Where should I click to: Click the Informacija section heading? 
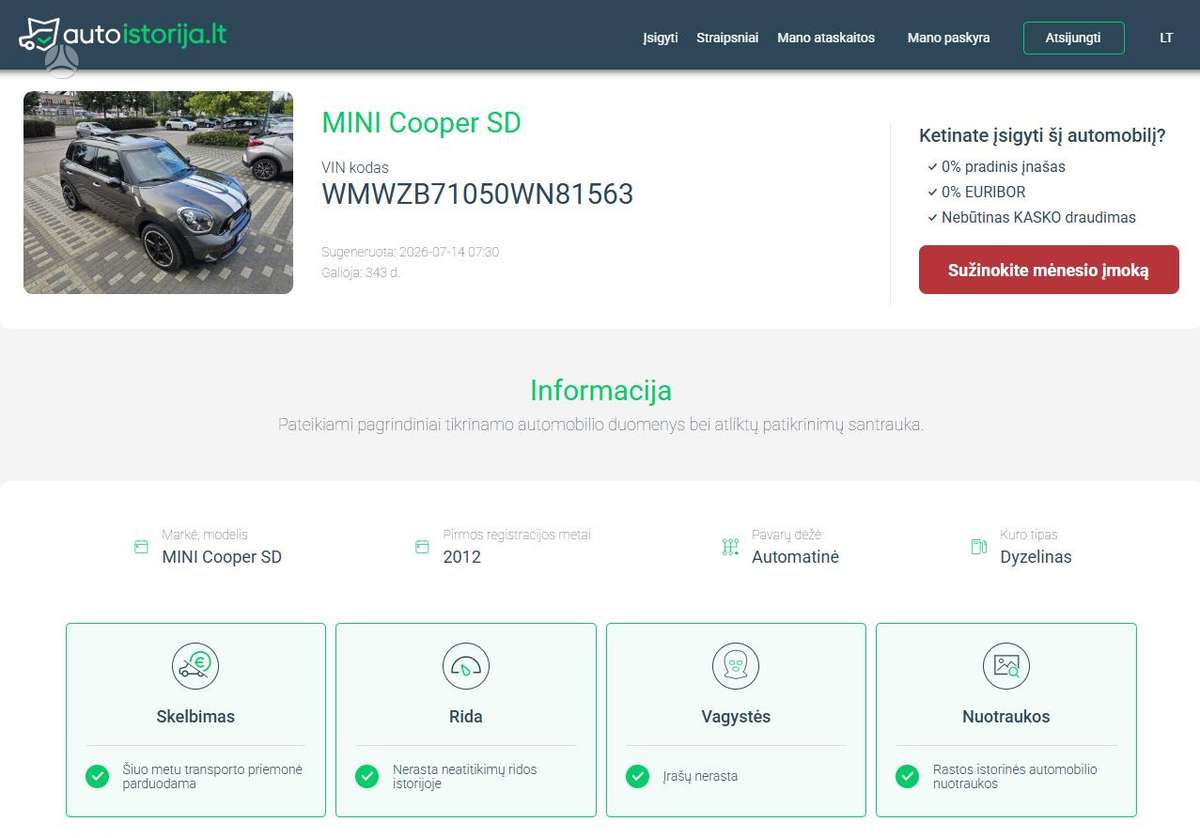pyautogui.click(x=600, y=390)
